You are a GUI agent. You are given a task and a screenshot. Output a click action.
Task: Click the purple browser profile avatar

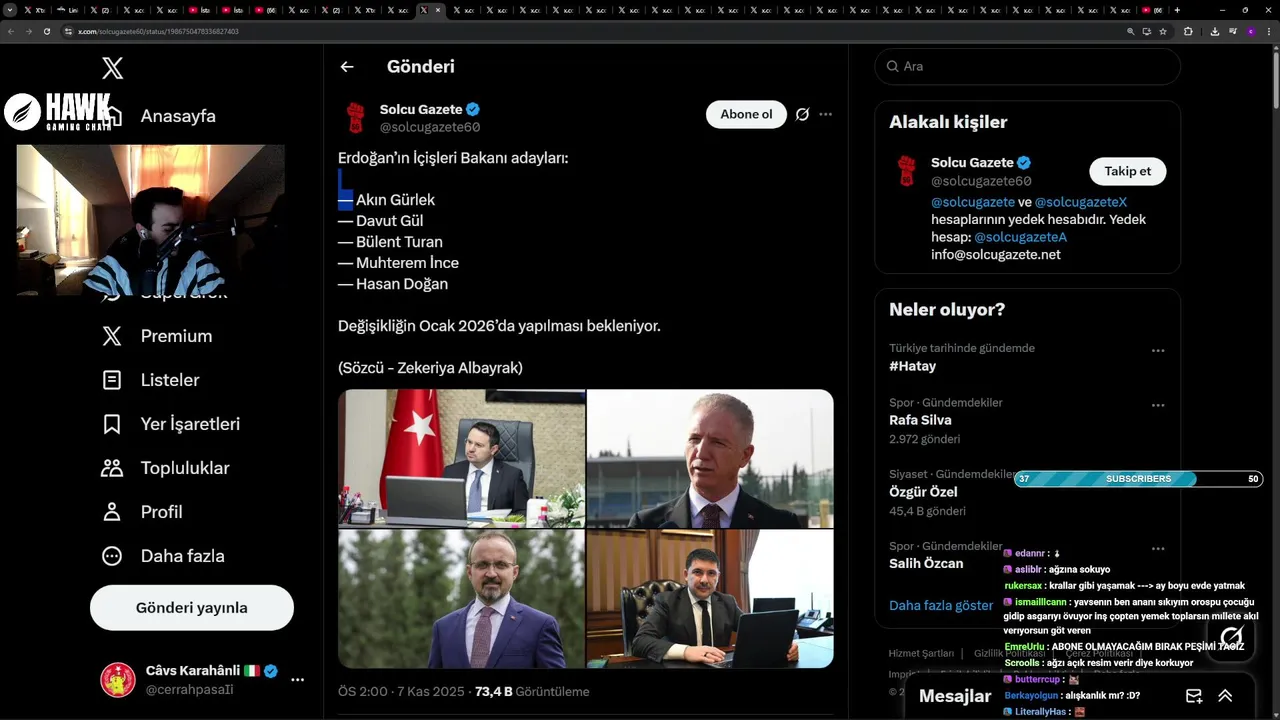pyautogui.click(x=1250, y=31)
